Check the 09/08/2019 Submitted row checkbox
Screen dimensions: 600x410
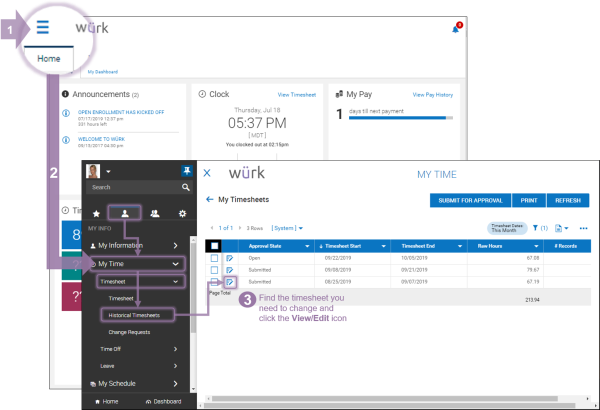[x=214, y=270]
